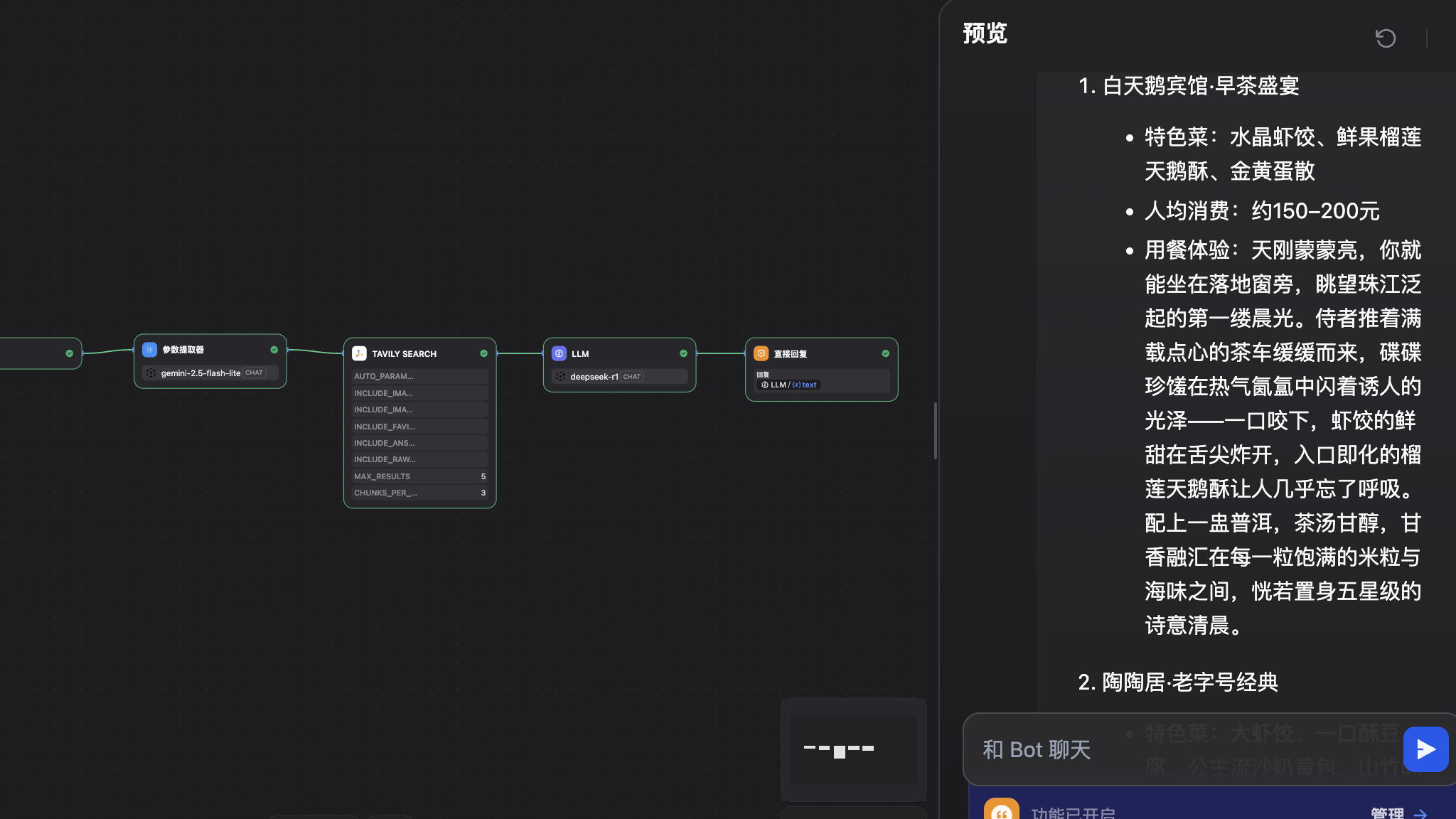This screenshot has height=819, width=1456.
Task: Select INCLUDE_ANS row in Tavily node
Action: (x=419, y=443)
